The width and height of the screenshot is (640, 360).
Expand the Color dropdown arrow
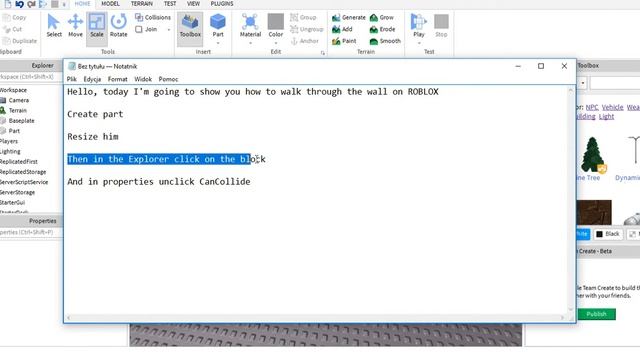[x=276, y=43]
